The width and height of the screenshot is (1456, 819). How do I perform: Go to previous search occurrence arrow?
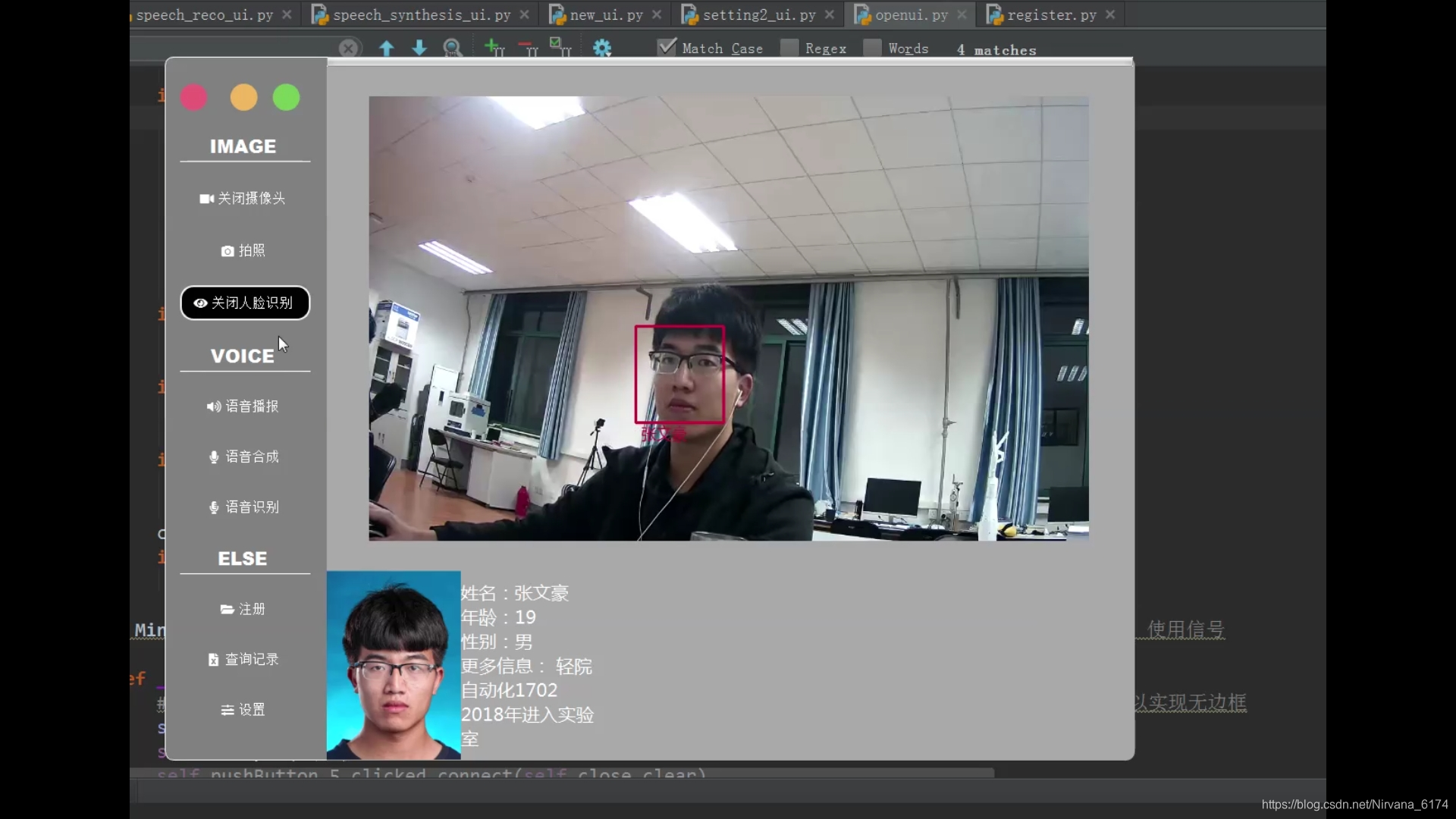(x=386, y=49)
